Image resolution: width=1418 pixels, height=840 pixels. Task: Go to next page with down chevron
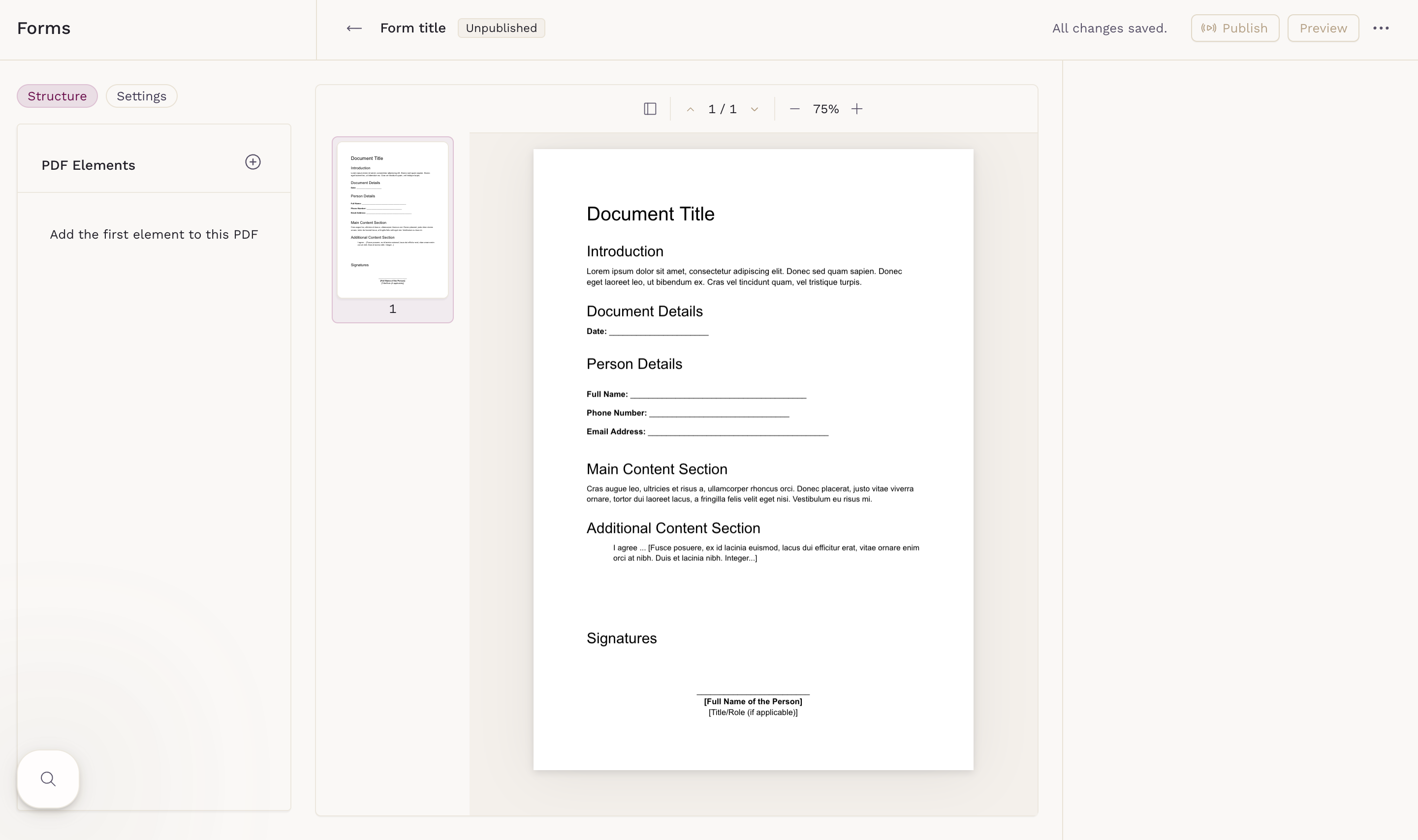[754, 110]
